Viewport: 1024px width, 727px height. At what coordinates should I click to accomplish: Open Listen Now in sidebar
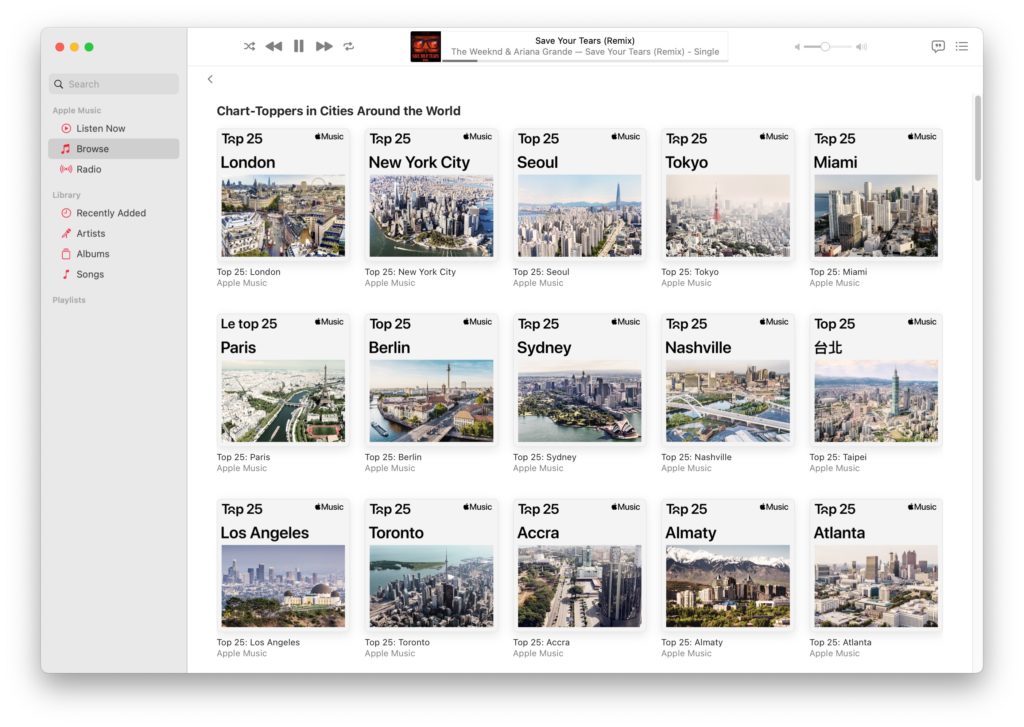coord(100,128)
